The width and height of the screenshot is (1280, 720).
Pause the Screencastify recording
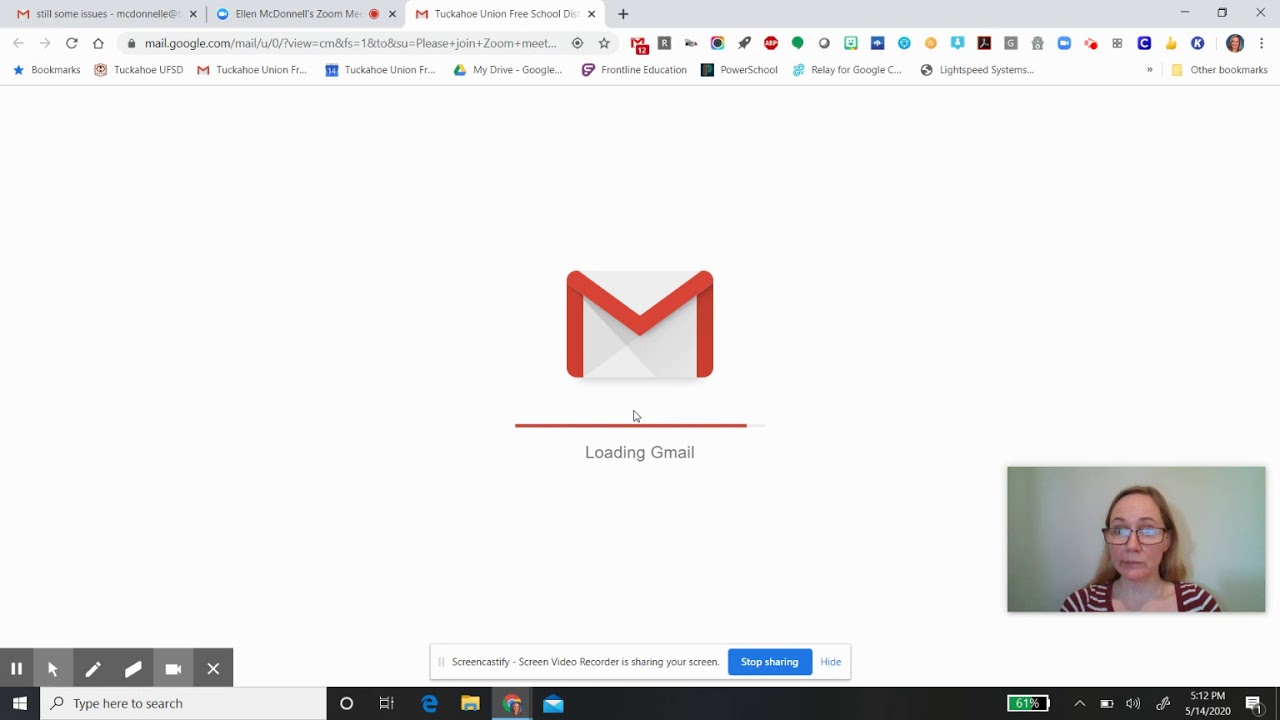pyautogui.click(x=17, y=668)
